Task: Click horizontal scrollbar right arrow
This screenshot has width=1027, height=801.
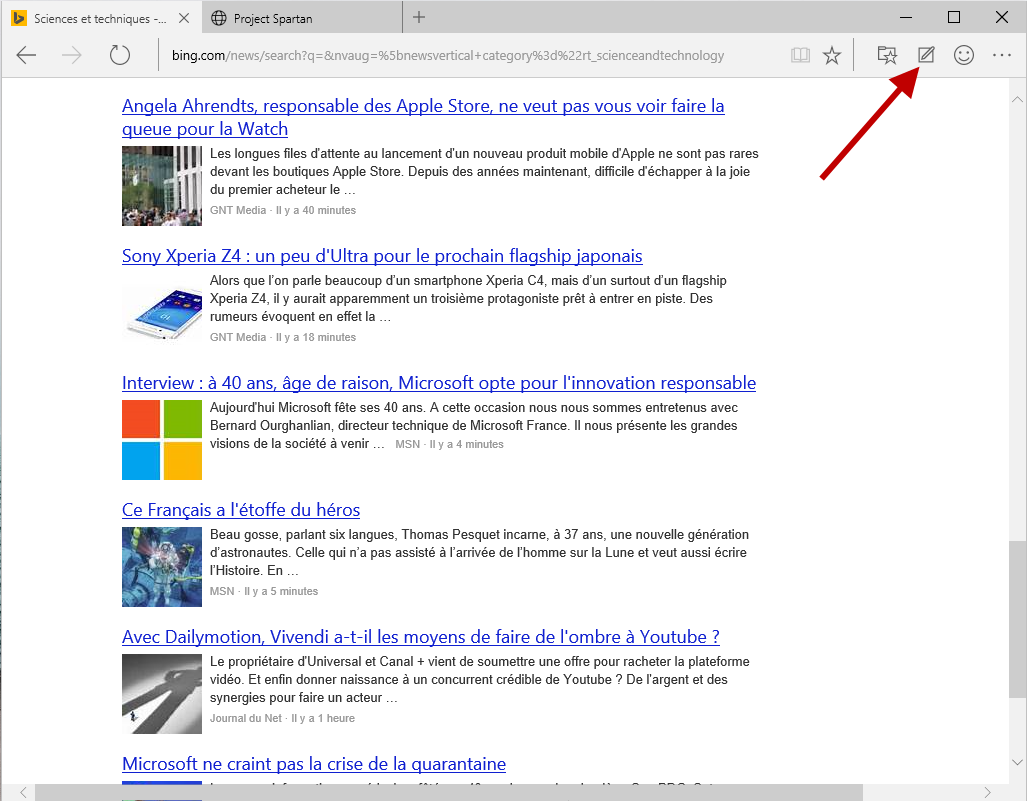Action: (988, 792)
